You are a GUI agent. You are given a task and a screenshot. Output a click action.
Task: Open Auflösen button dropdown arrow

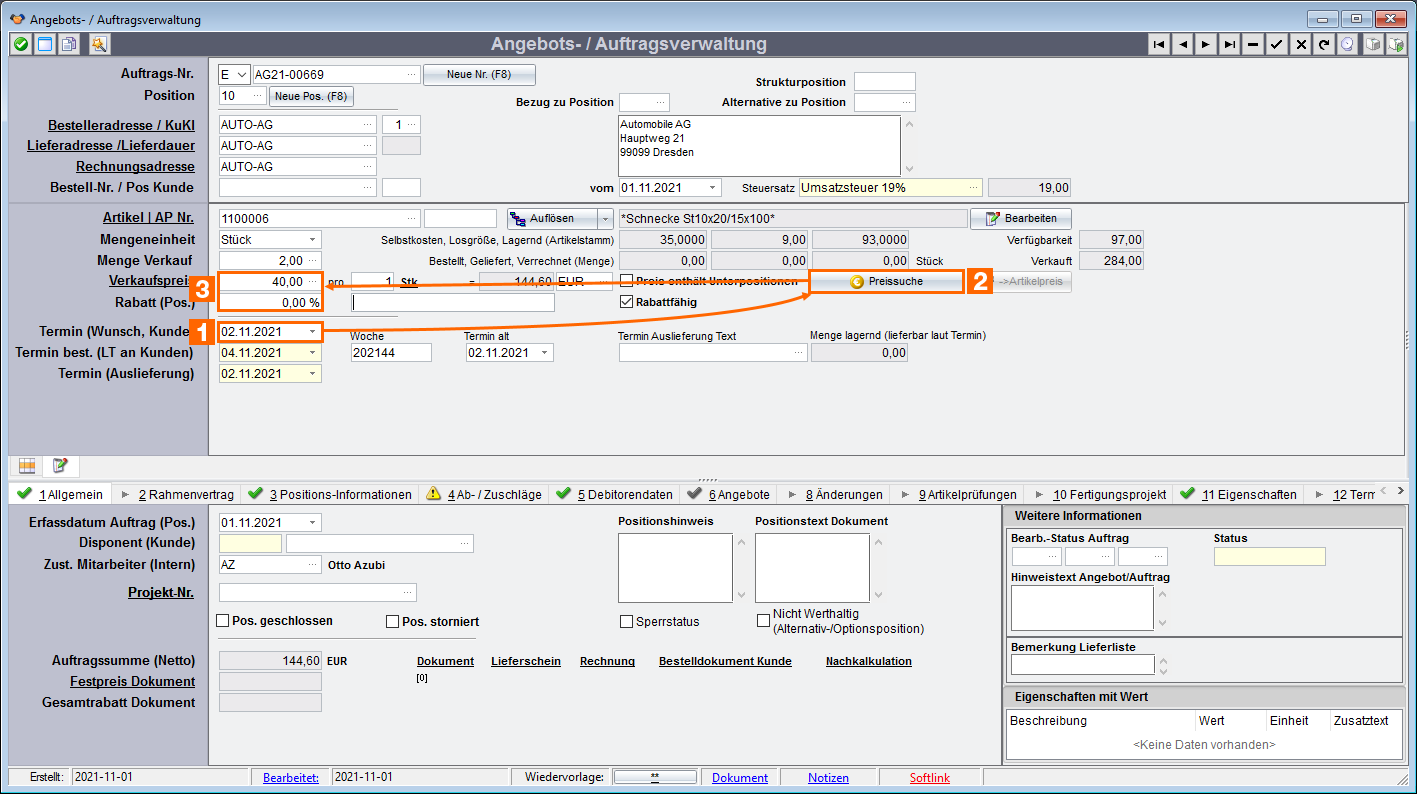pyautogui.click(x=604, y=218)
